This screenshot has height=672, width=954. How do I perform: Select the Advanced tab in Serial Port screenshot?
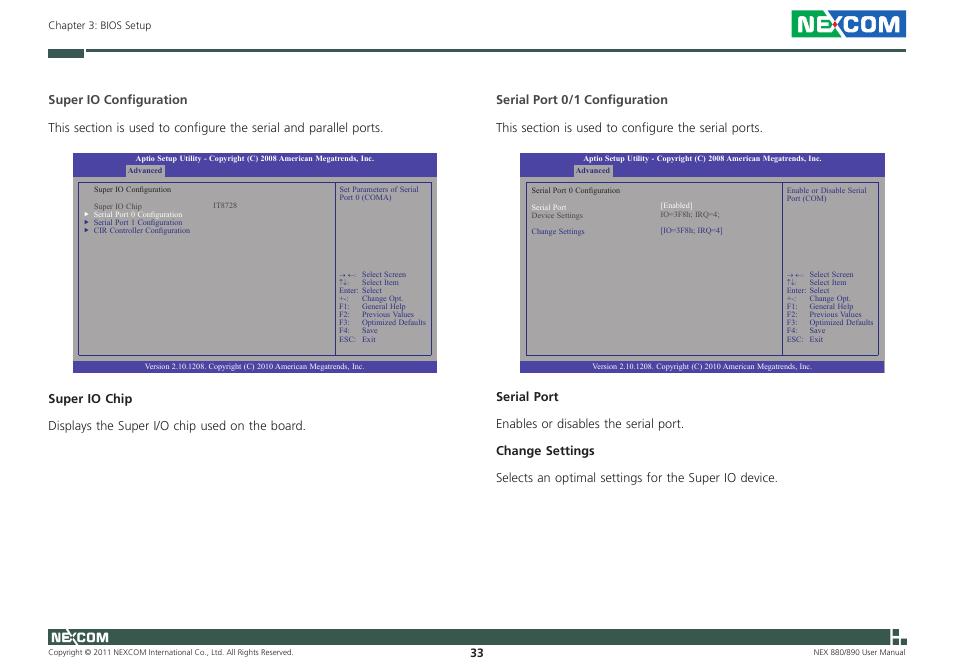[593, 171]
